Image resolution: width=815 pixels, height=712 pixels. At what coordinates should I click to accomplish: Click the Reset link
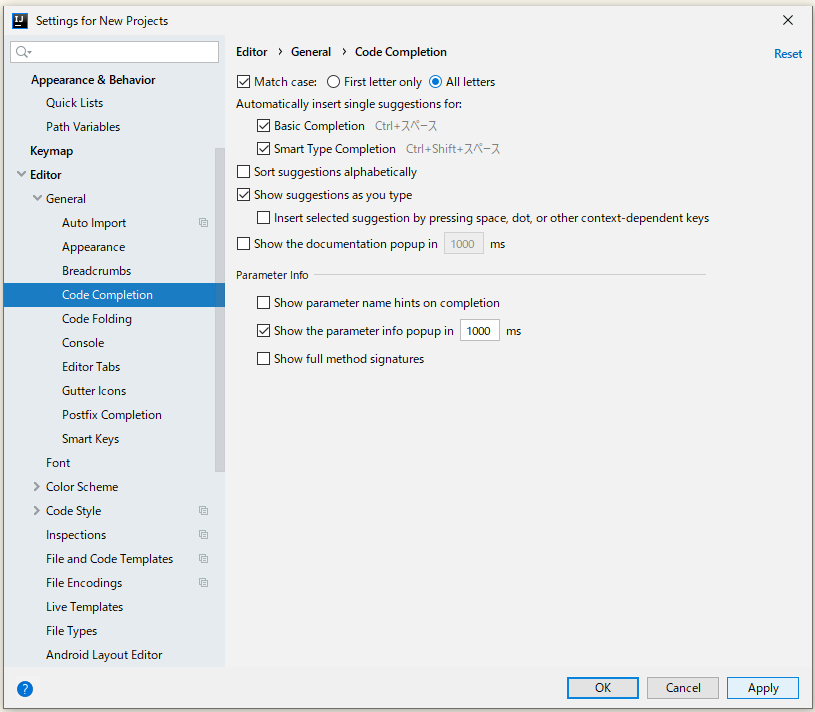pos(788,54)
